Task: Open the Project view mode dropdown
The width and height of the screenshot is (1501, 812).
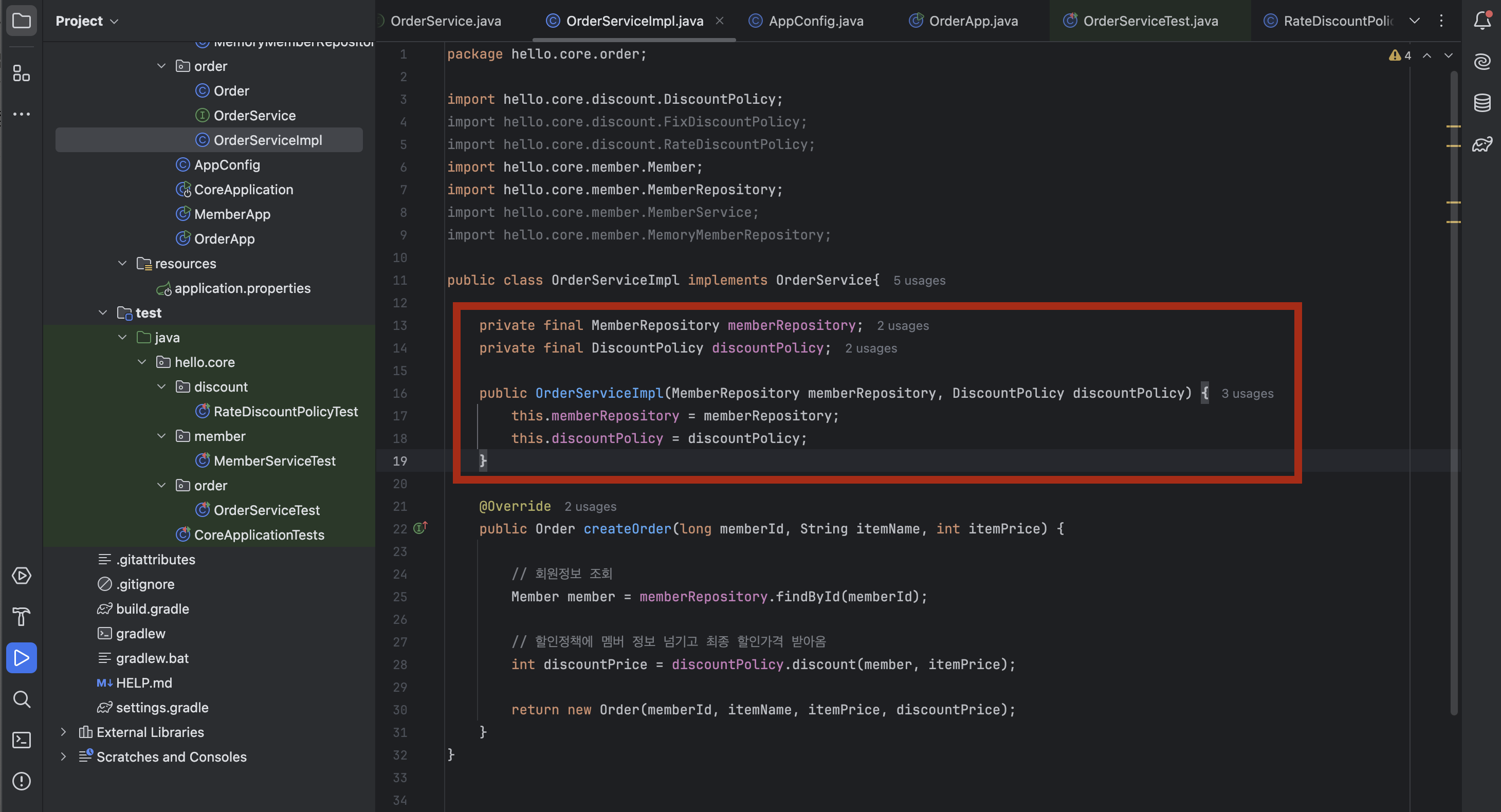Action: [87, 21]
